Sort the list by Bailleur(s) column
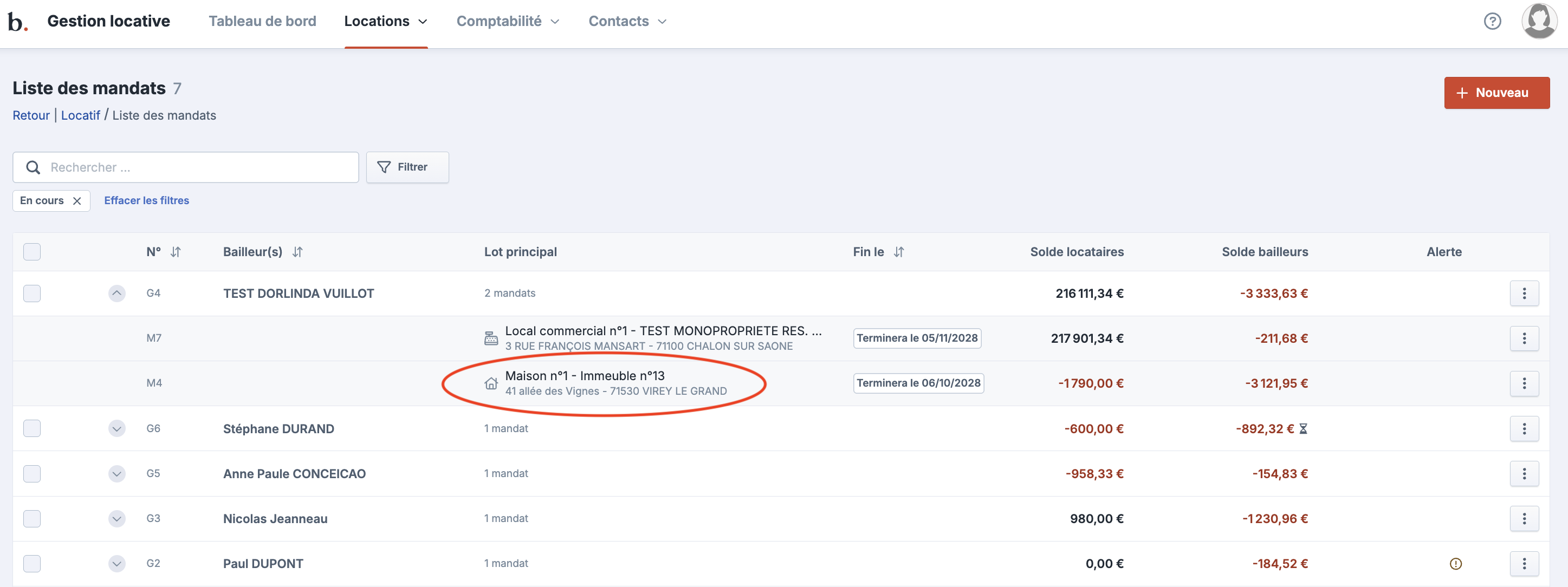1568x587 pixels. (x=297, y=252)
